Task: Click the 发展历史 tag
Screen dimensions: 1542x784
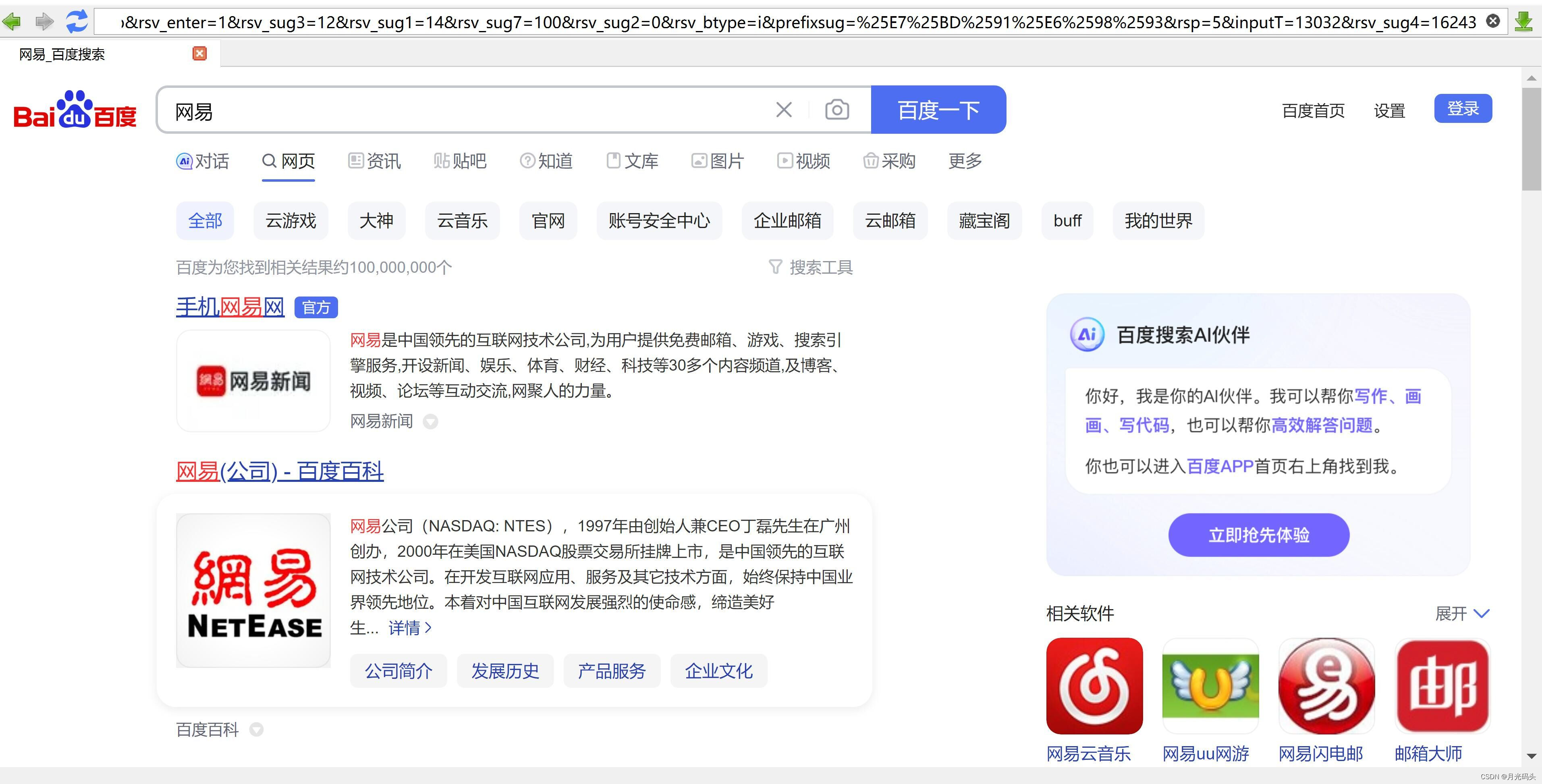Action: click(x=505, y=671)
